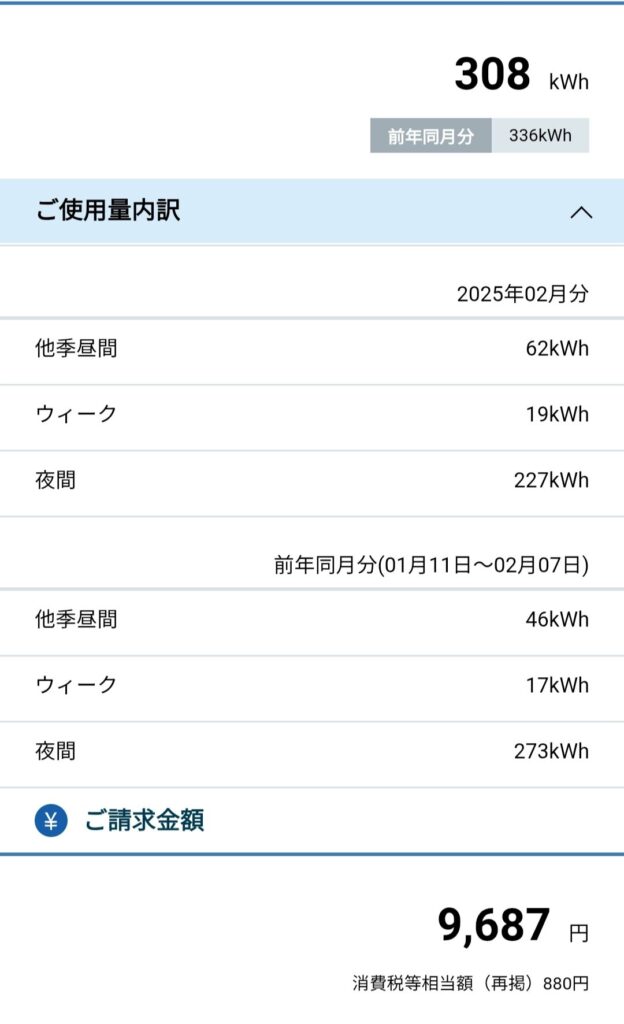Select the 273kWh previous-year nighttime value
624x1024 pixels.
pos(551,751)
